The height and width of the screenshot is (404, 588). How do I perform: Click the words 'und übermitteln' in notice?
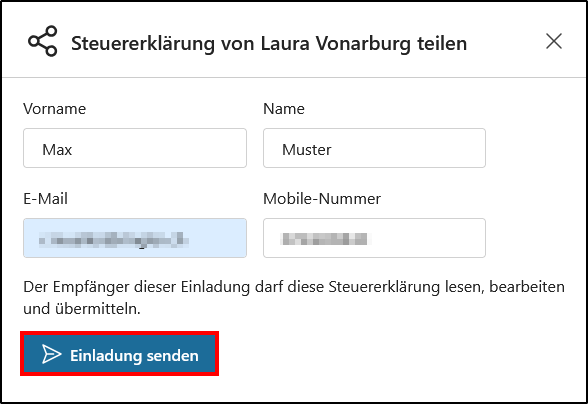[82, 309]
